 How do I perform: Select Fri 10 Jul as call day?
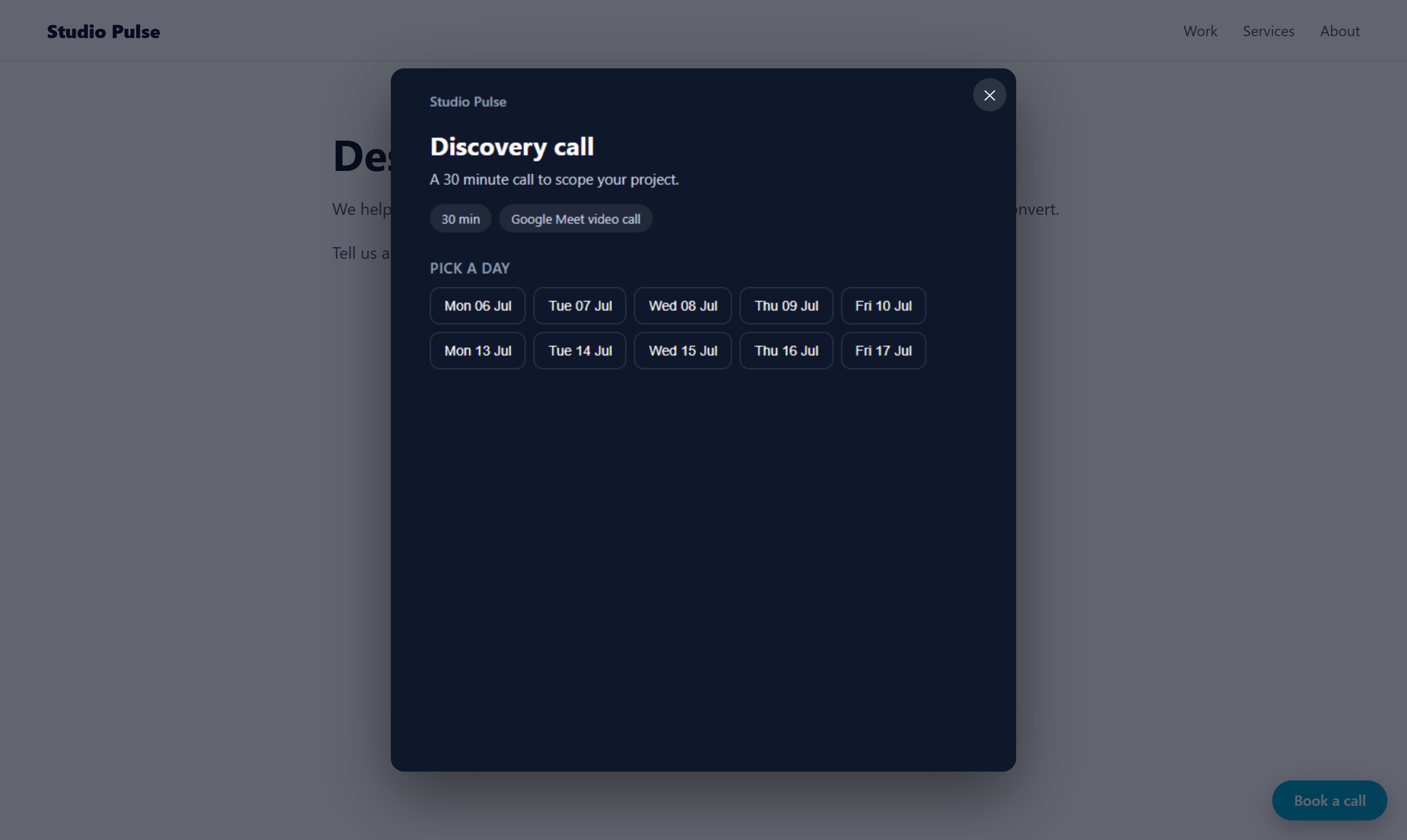pos(883,306)
